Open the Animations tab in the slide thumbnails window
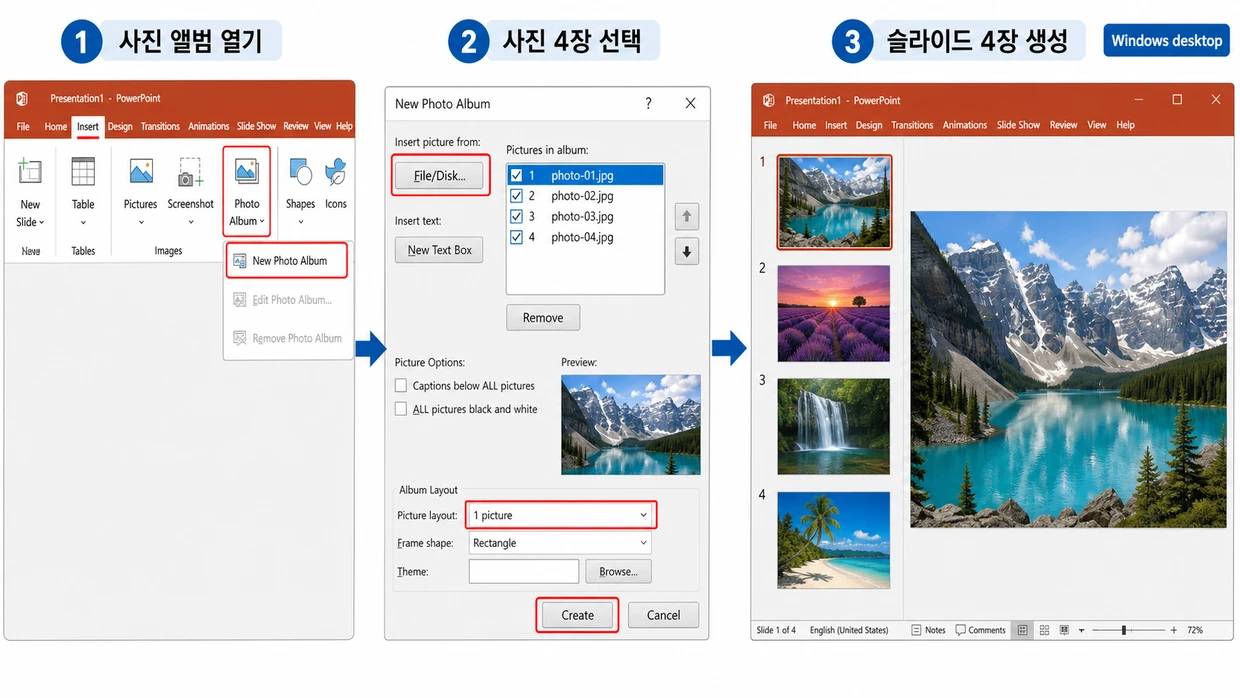 pos(965,125)
